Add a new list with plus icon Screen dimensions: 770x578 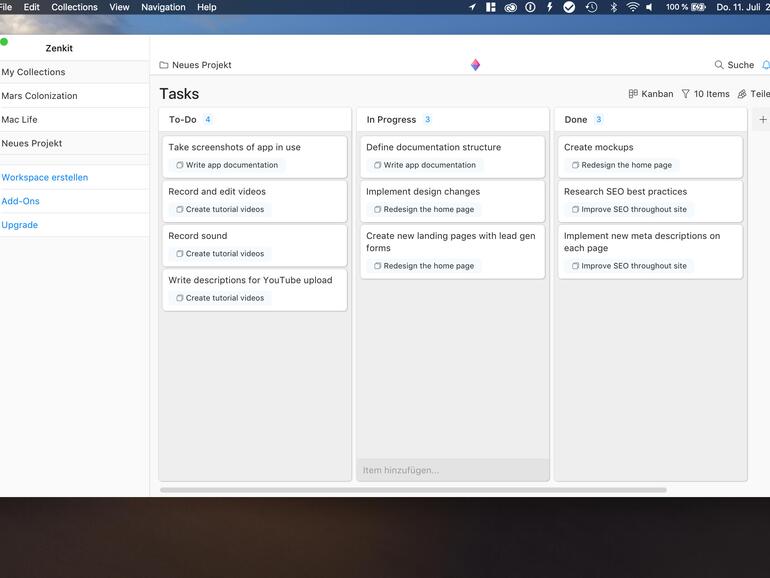[763, 119]
